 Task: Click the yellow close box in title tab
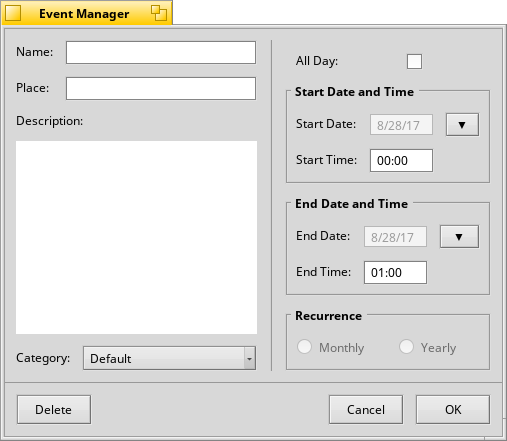(x=13, y=13)
